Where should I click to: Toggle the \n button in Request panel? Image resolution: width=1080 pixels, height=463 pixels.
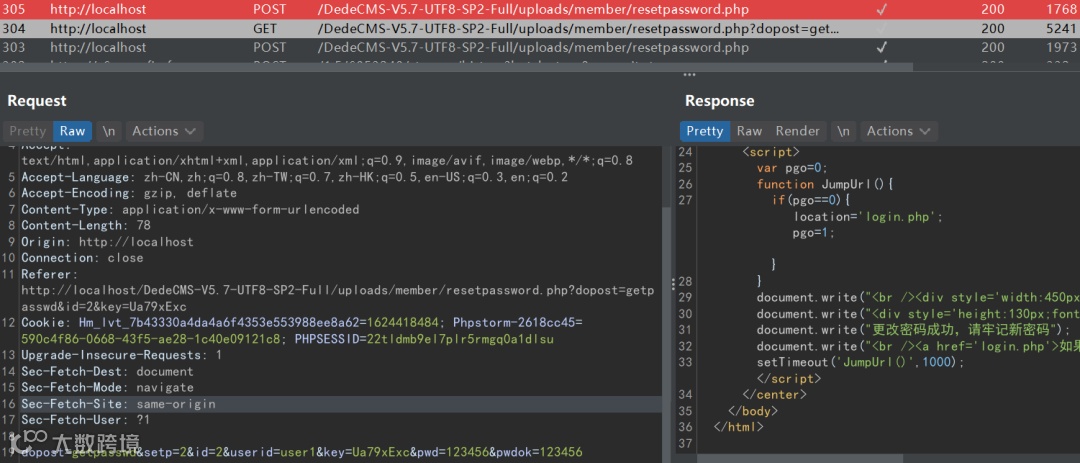coord(109,131)
